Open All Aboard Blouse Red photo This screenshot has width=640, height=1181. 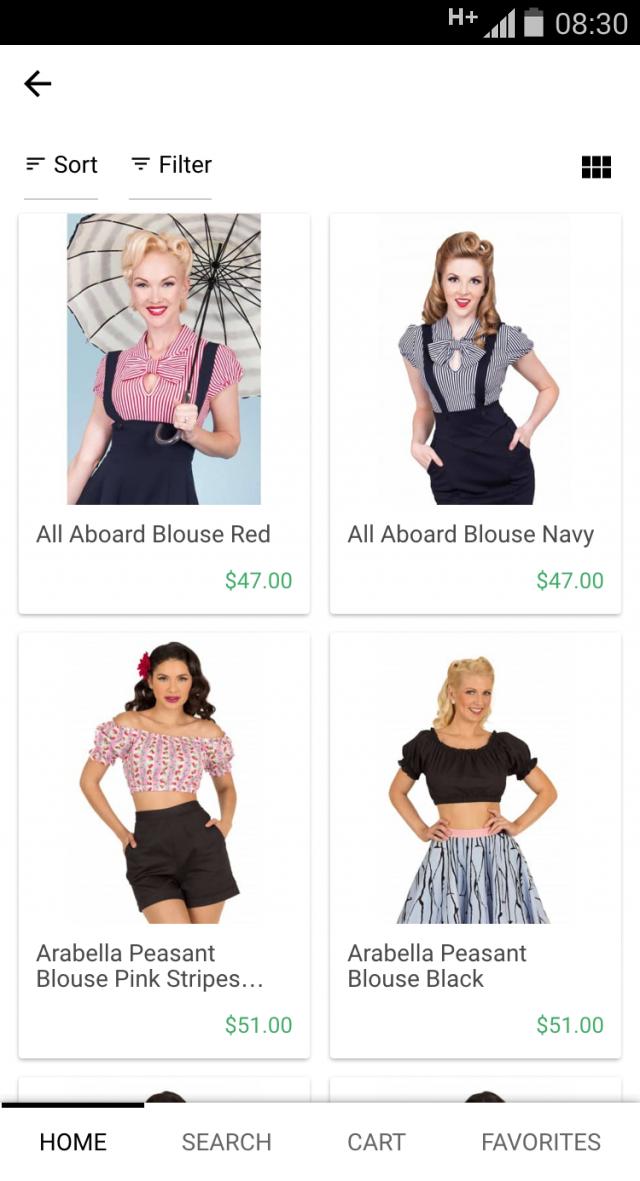(x=164, y=359)
